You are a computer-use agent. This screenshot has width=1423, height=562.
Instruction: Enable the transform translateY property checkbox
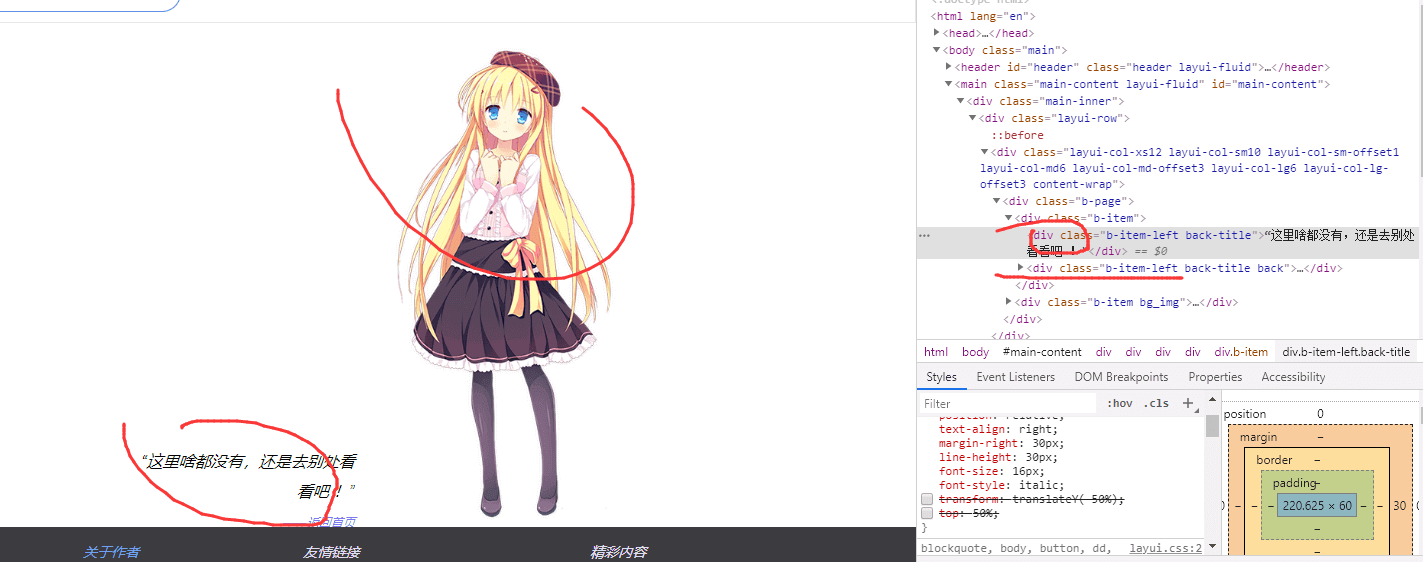pos(927,499)
